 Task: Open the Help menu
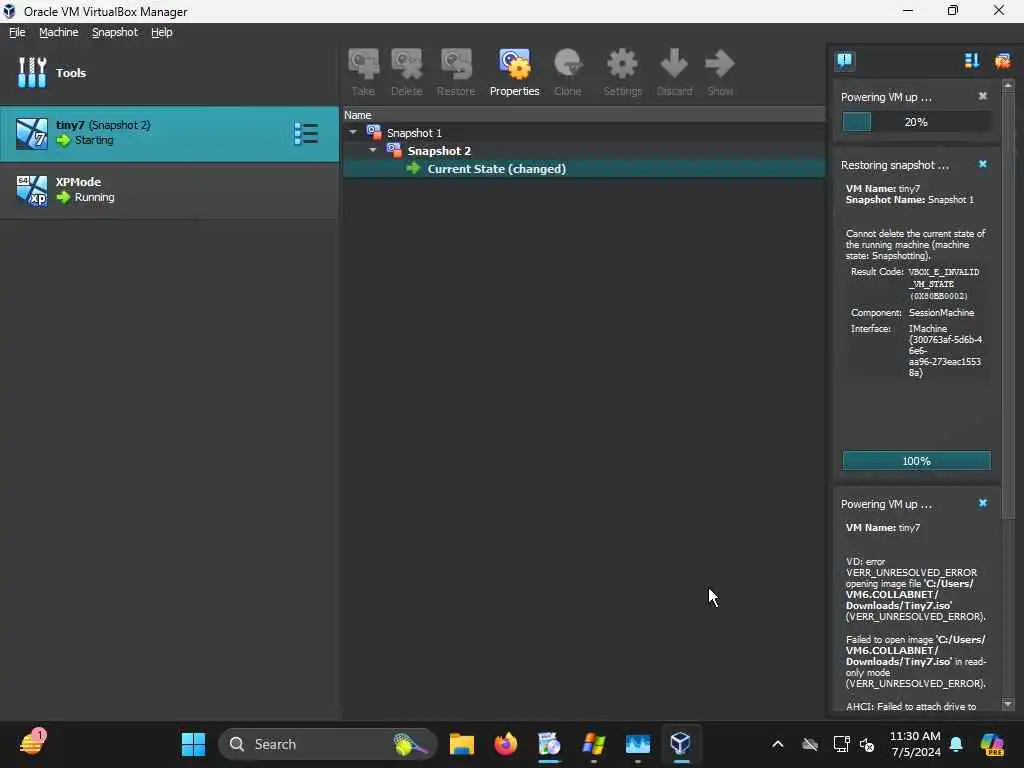(x=161, y=32)
